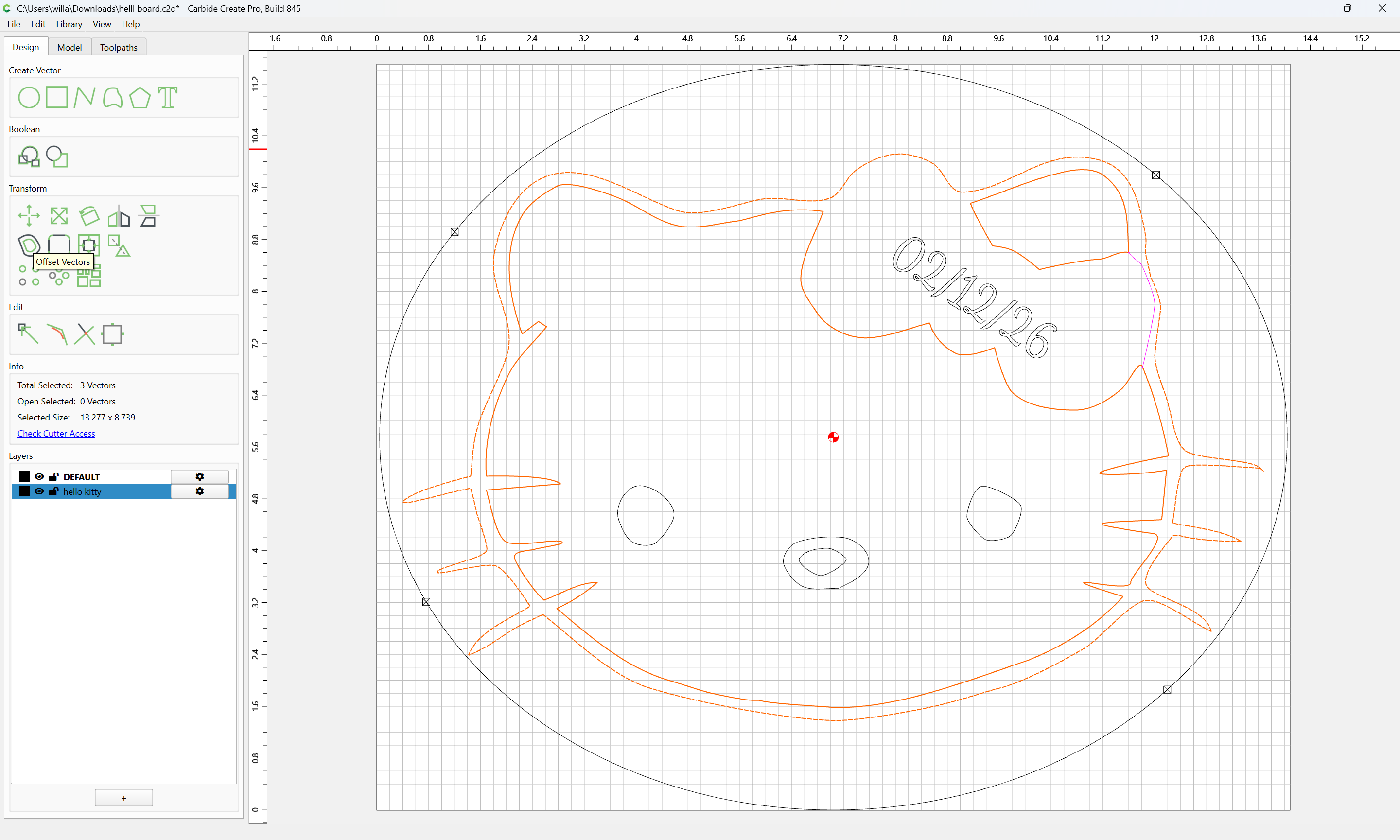Activate the Node Edit tool
Image resolution: width=1400 pixels, height=840 pixels.
(28, 334)
